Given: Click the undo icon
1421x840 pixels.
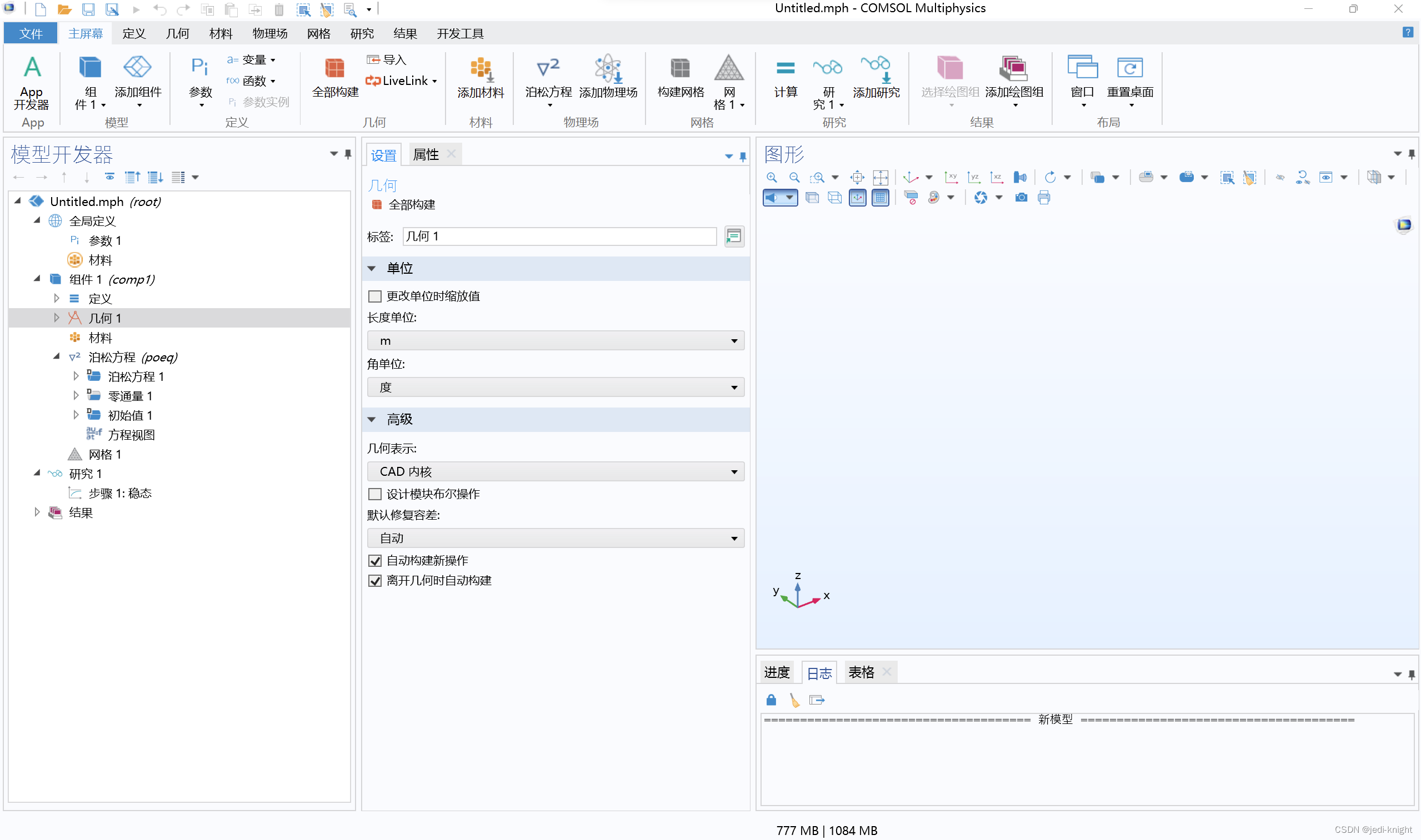Looking at the screenshot, I should (x=160, y=9).
